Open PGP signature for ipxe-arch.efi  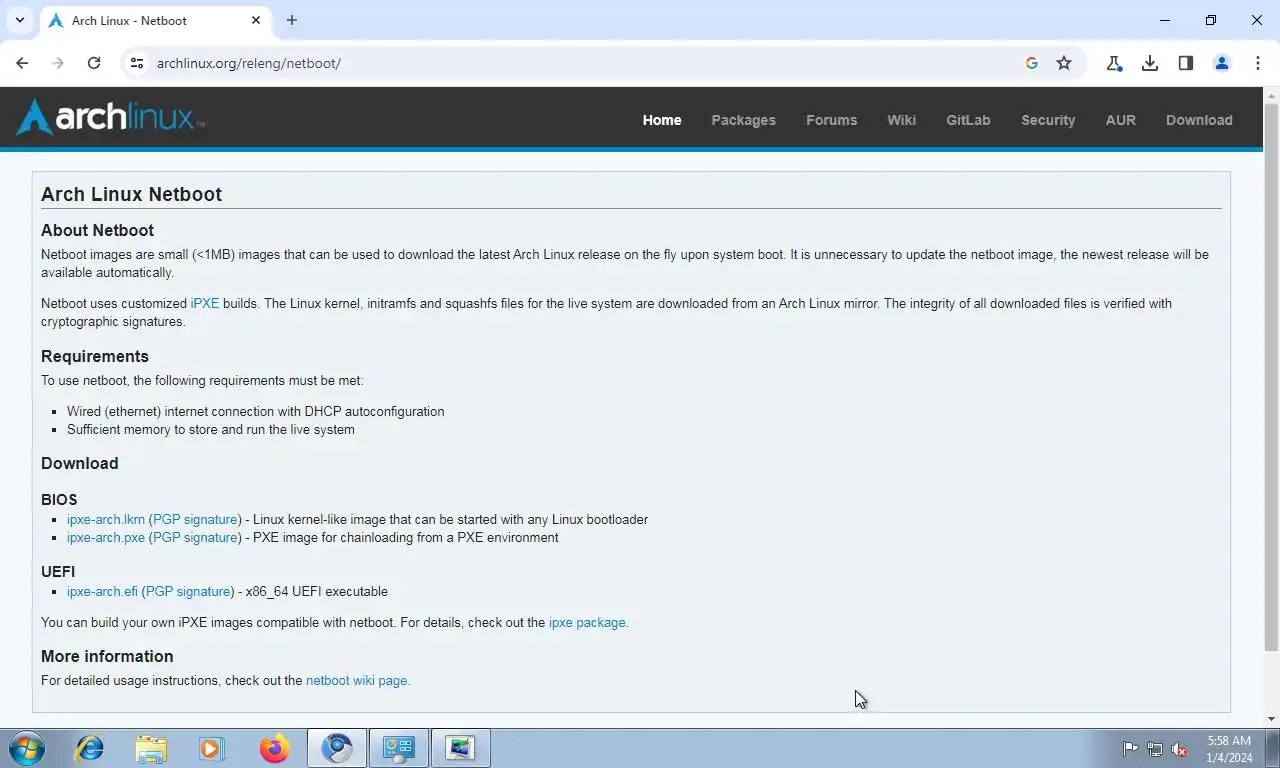[x=189, y=591]
